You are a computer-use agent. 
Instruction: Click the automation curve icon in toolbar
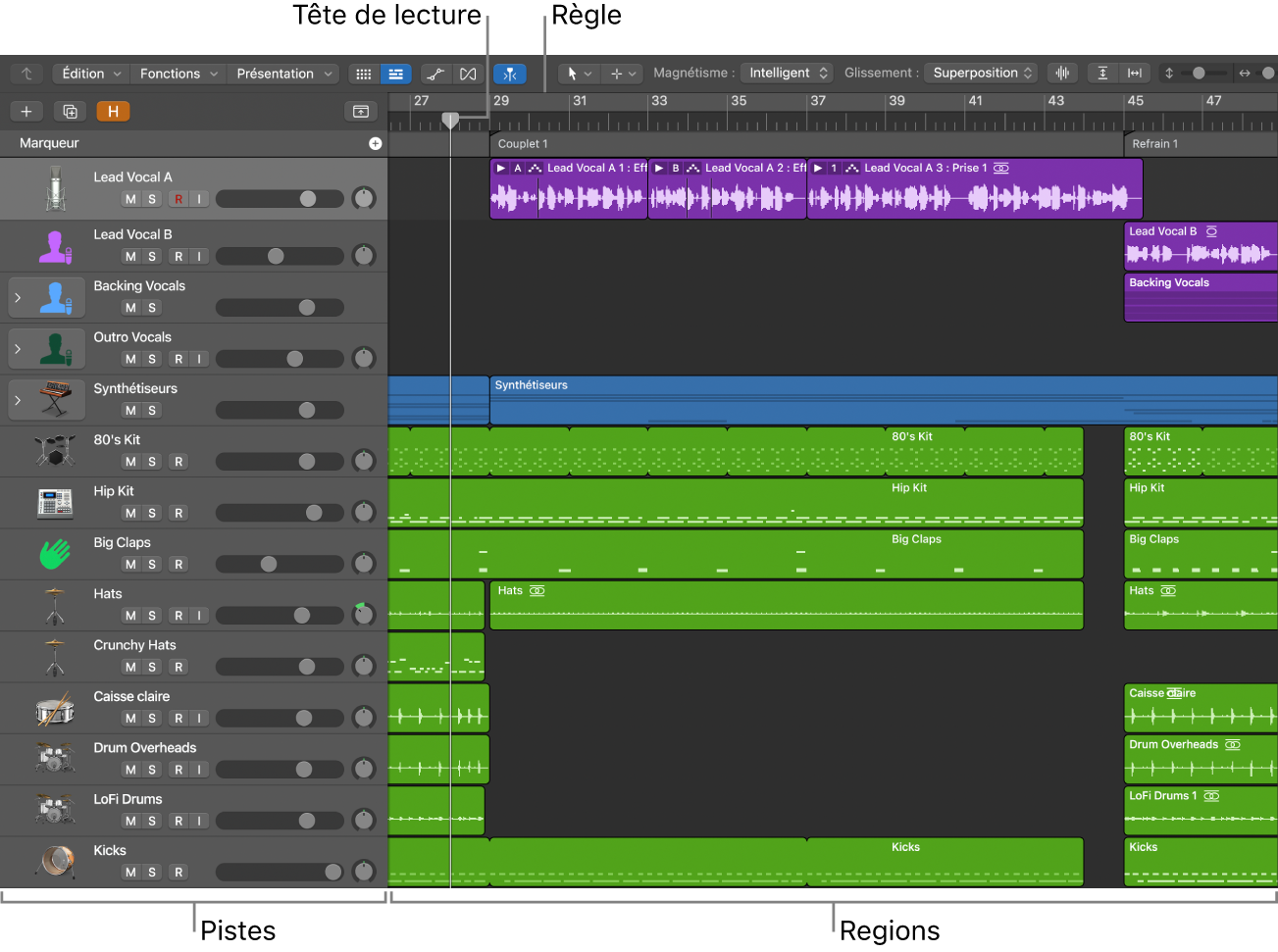[435, 74]
